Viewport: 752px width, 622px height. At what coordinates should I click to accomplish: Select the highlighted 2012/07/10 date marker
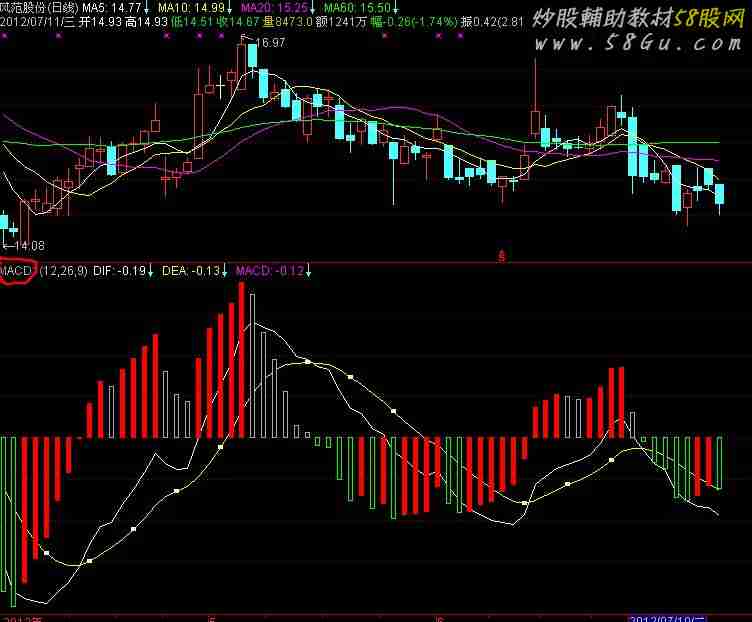668,617
